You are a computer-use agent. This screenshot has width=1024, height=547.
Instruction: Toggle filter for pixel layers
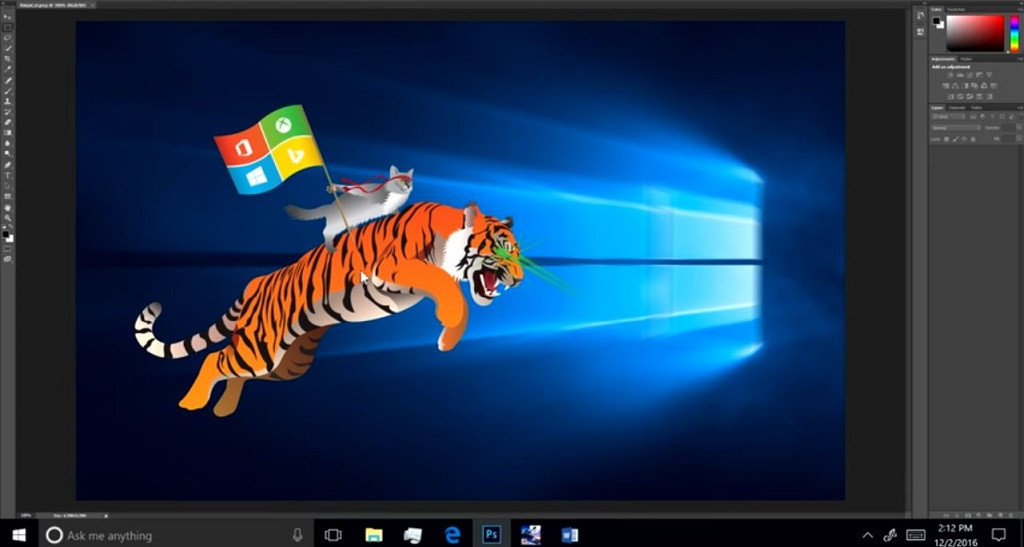tap(973, 117)
